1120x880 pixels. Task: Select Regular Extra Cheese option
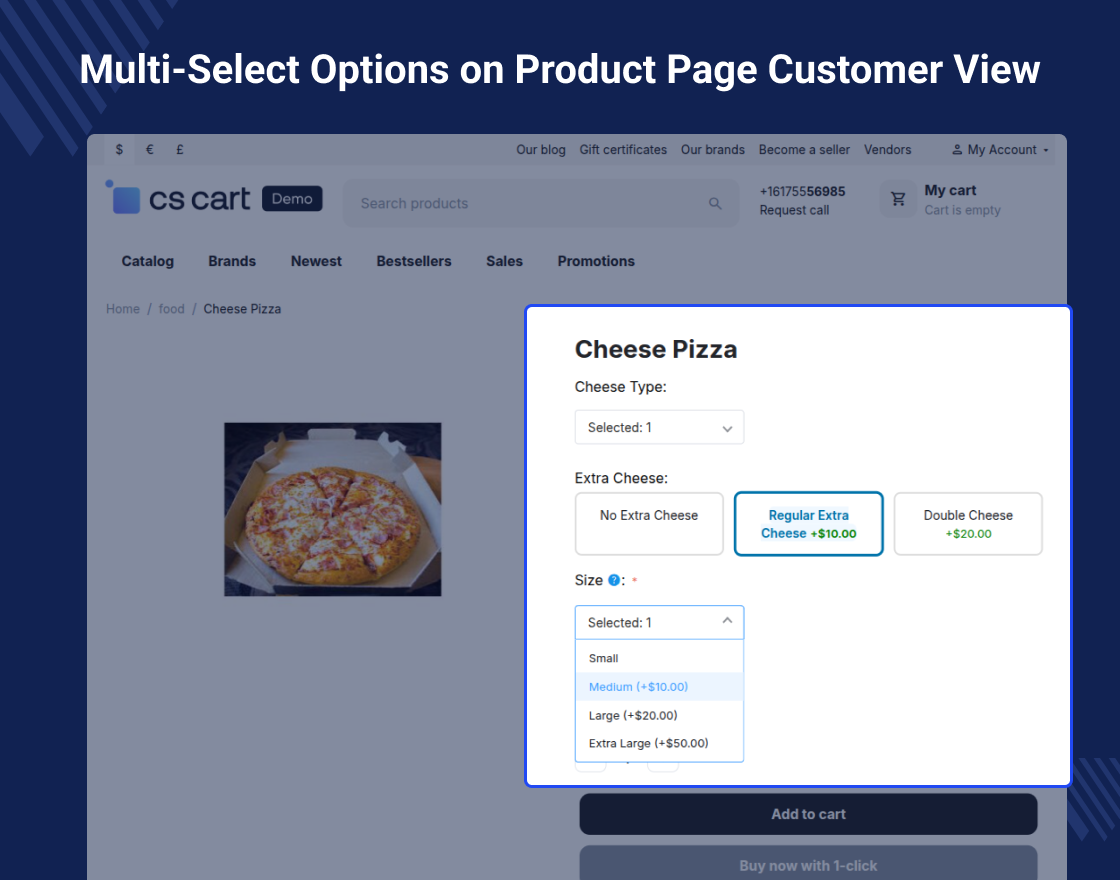point(808,523)
